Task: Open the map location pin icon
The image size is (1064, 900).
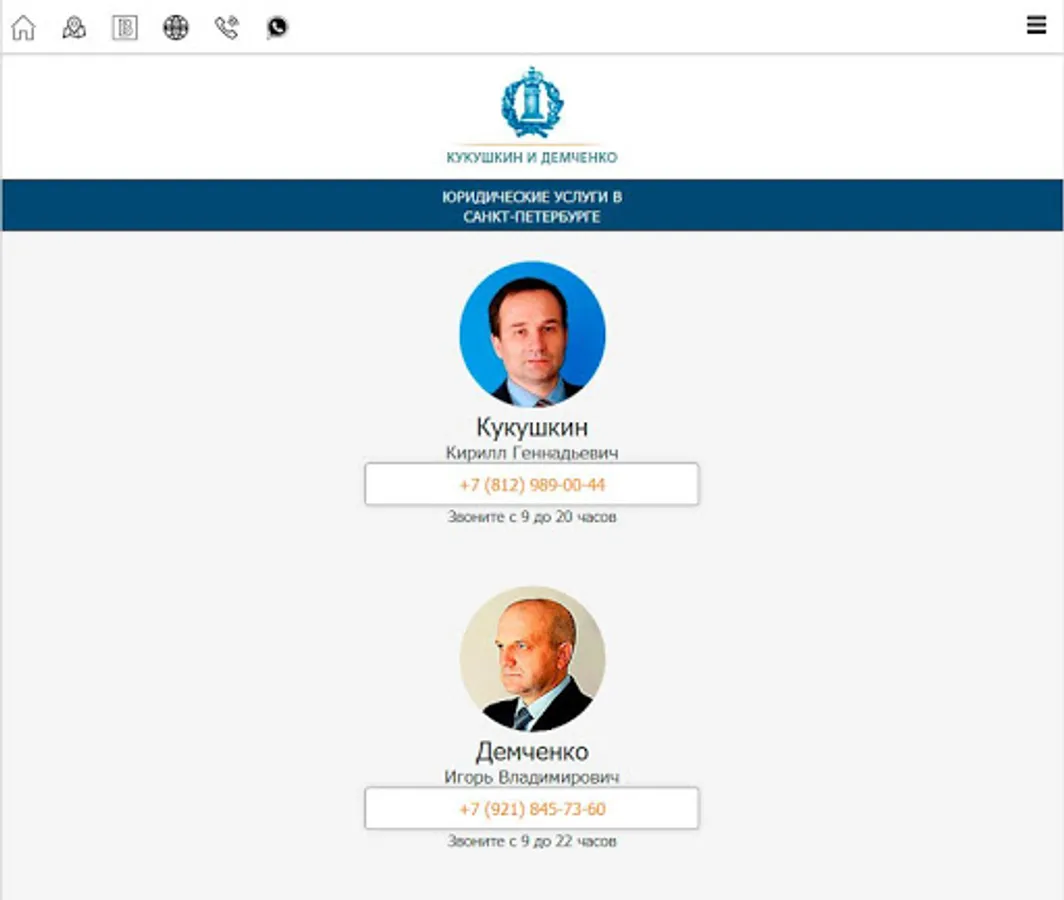Action: (x=74, y=28)
